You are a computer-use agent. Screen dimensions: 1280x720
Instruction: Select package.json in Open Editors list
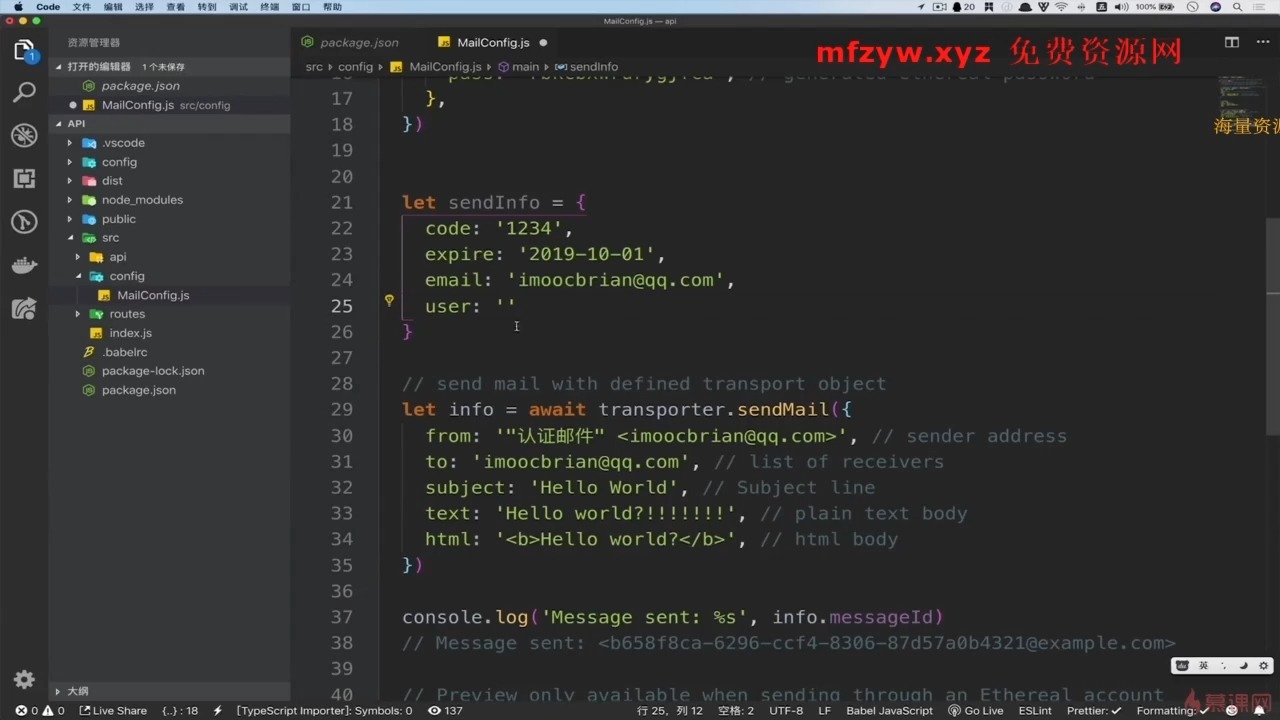click(170, 86)
